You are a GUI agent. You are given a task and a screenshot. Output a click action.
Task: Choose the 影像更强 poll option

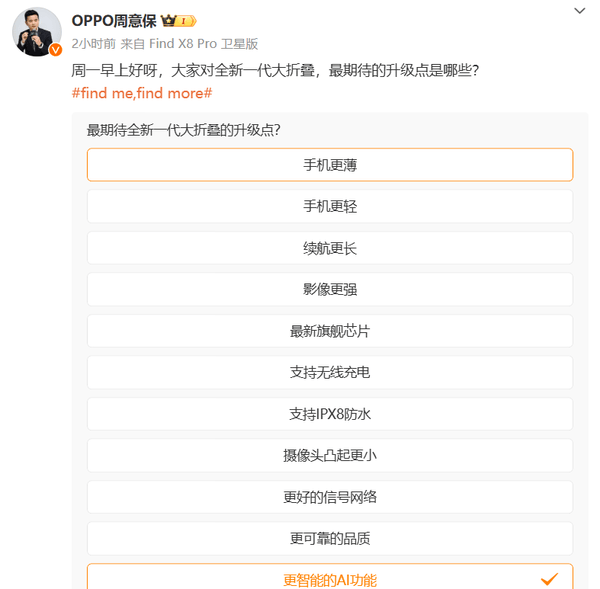pos(330,289)
